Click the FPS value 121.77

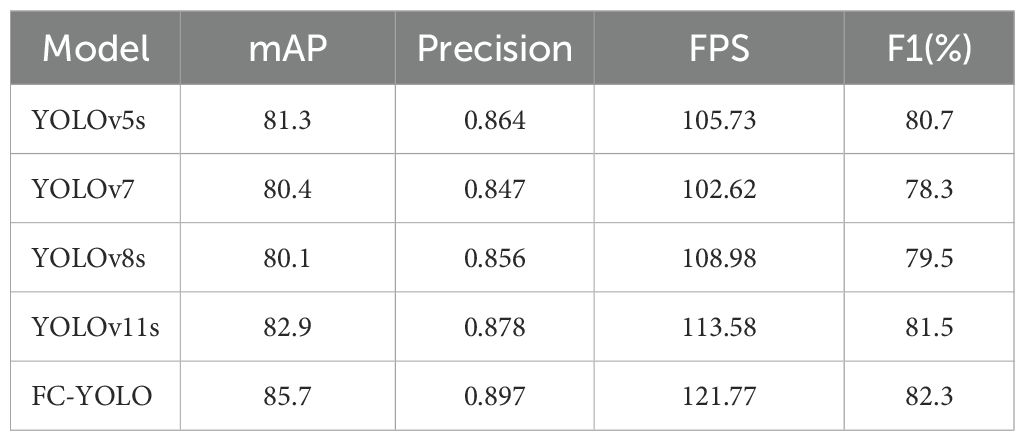719,396
